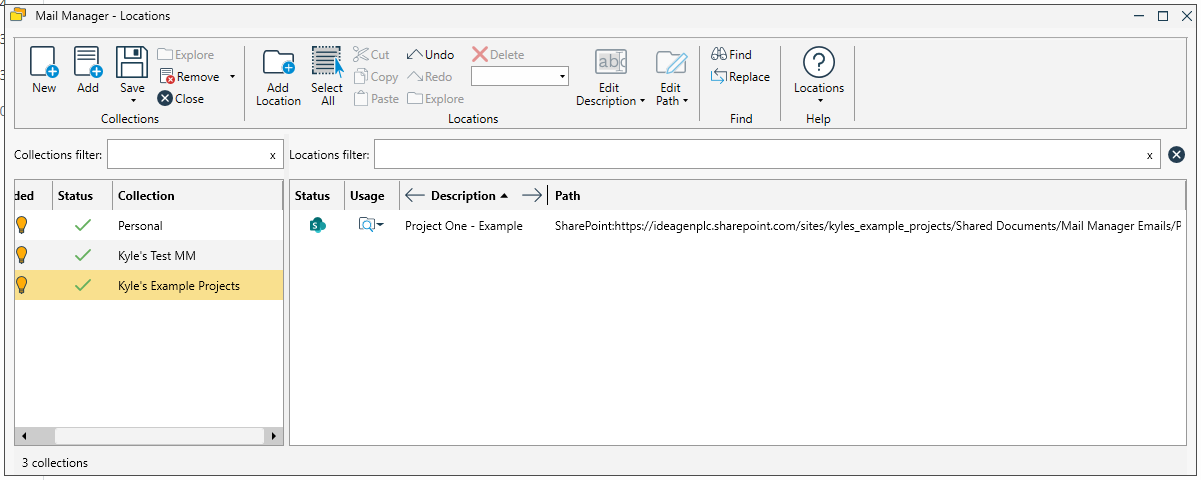Viewport: 1201px width, 480px height.
Task: Sort by the Description column header
Action: [x=463, y=196]
